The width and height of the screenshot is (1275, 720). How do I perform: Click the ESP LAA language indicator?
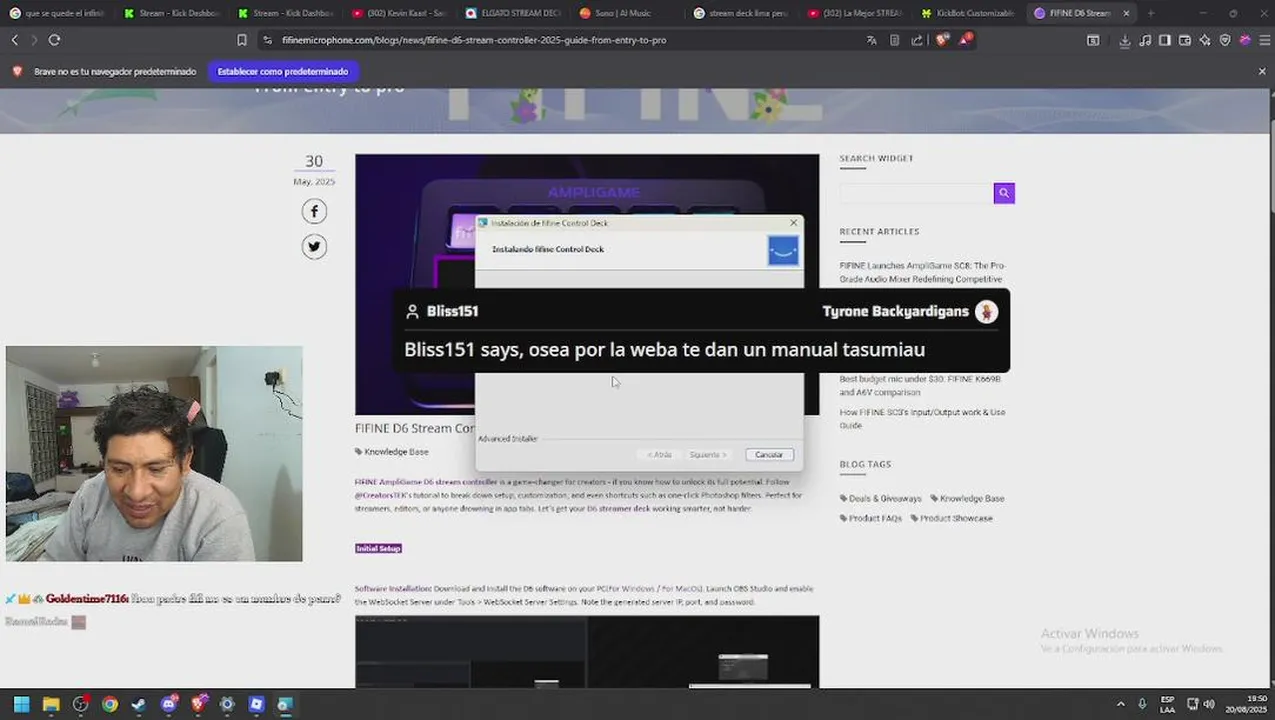1167,704
